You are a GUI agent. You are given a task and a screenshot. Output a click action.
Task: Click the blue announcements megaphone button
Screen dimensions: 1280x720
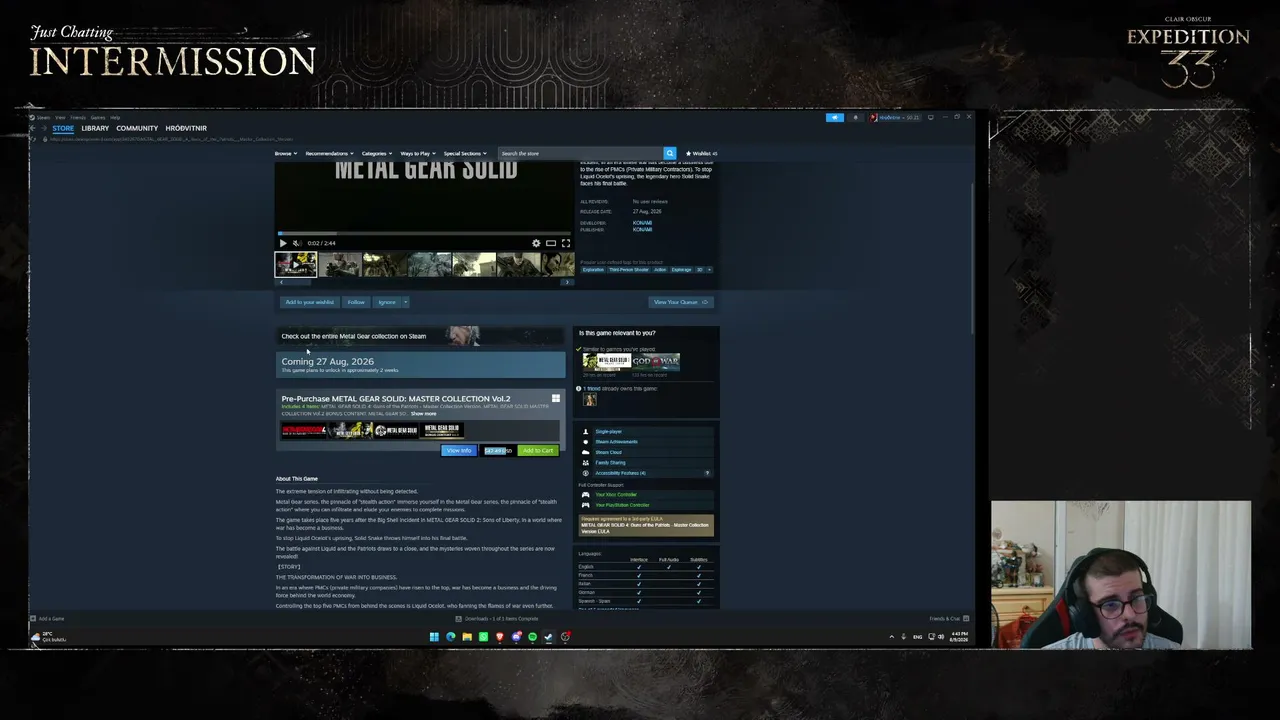pos(835,117)
